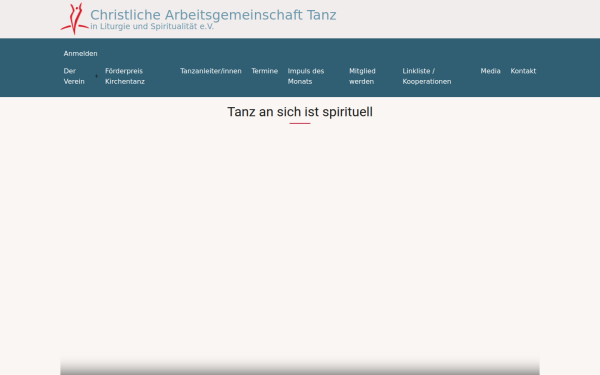Go to the Kontakt page
Viewport: 600px width, 375px height.
tap(523, 71)
